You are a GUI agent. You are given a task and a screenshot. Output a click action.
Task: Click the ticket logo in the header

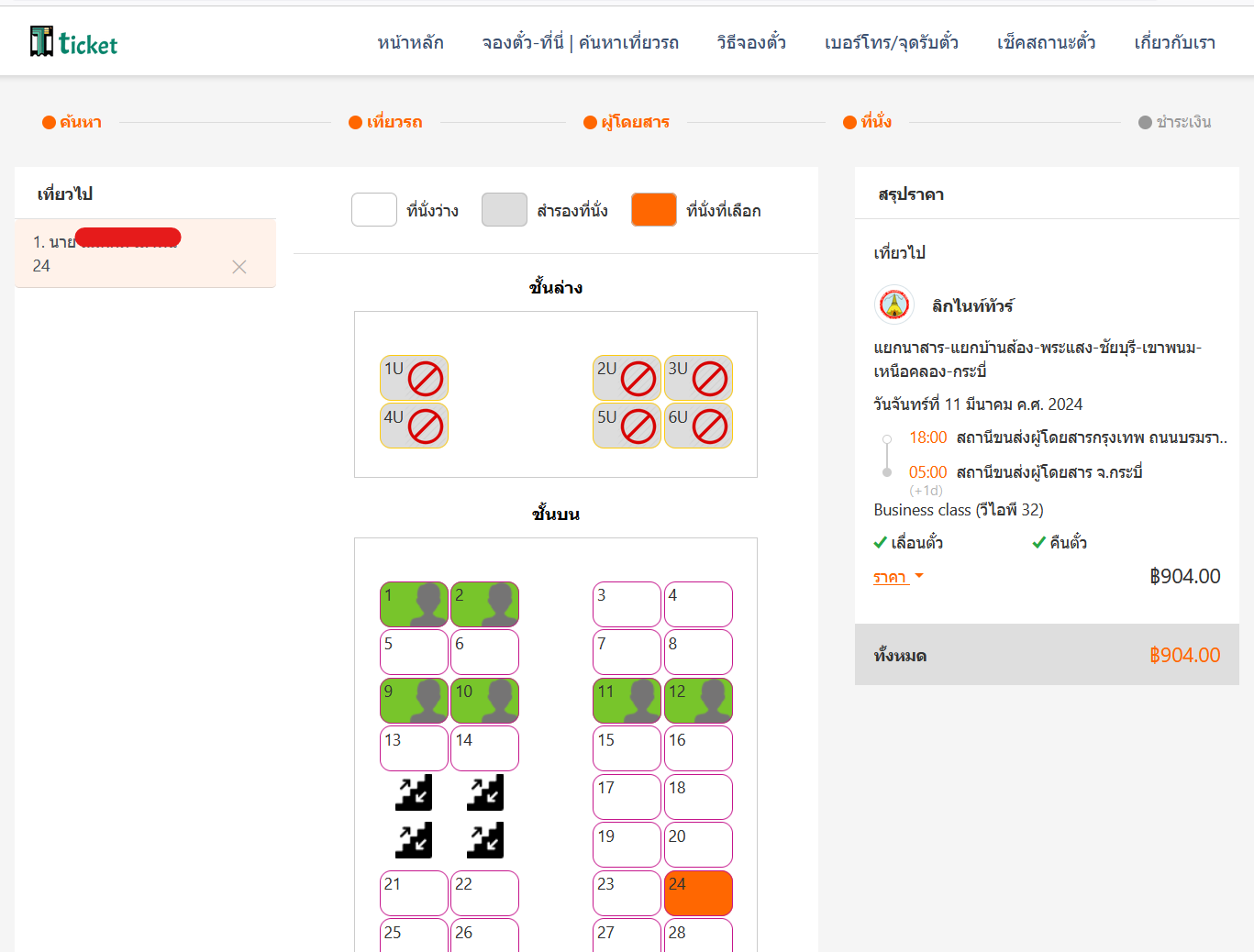(73, 42)
